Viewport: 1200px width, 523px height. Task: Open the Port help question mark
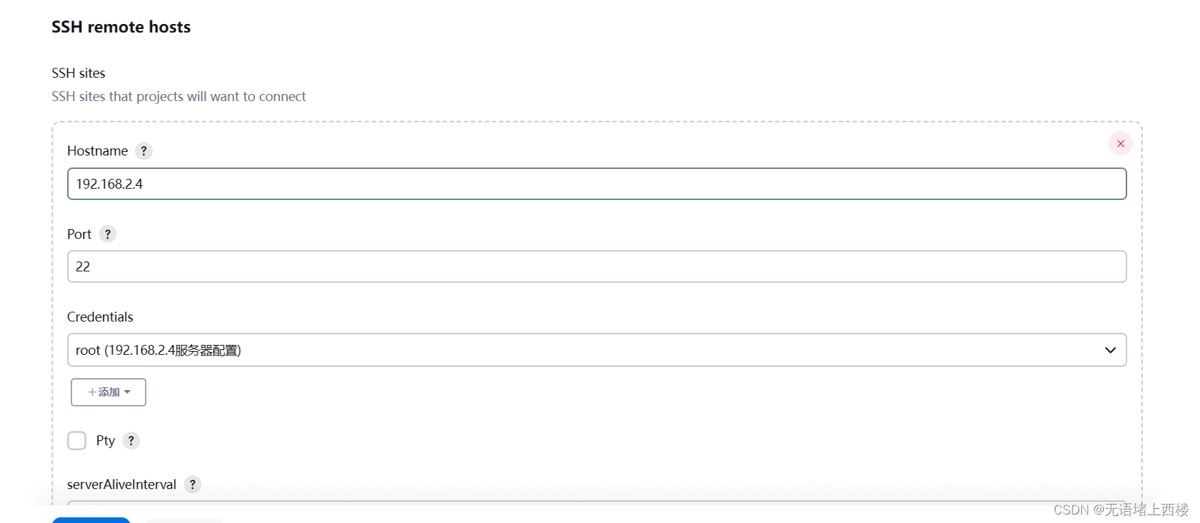(108, 234)
